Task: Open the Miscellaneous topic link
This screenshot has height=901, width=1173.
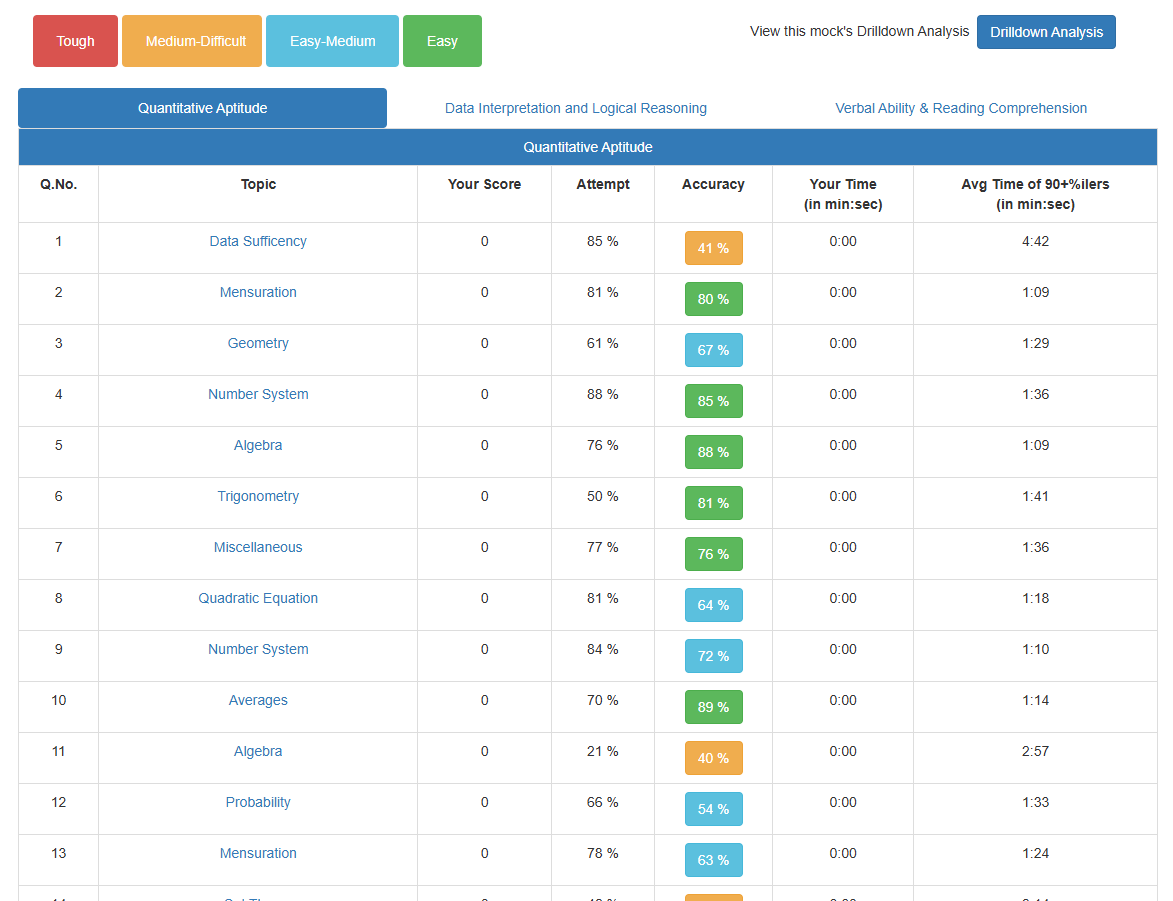Action: coord(258,547)
